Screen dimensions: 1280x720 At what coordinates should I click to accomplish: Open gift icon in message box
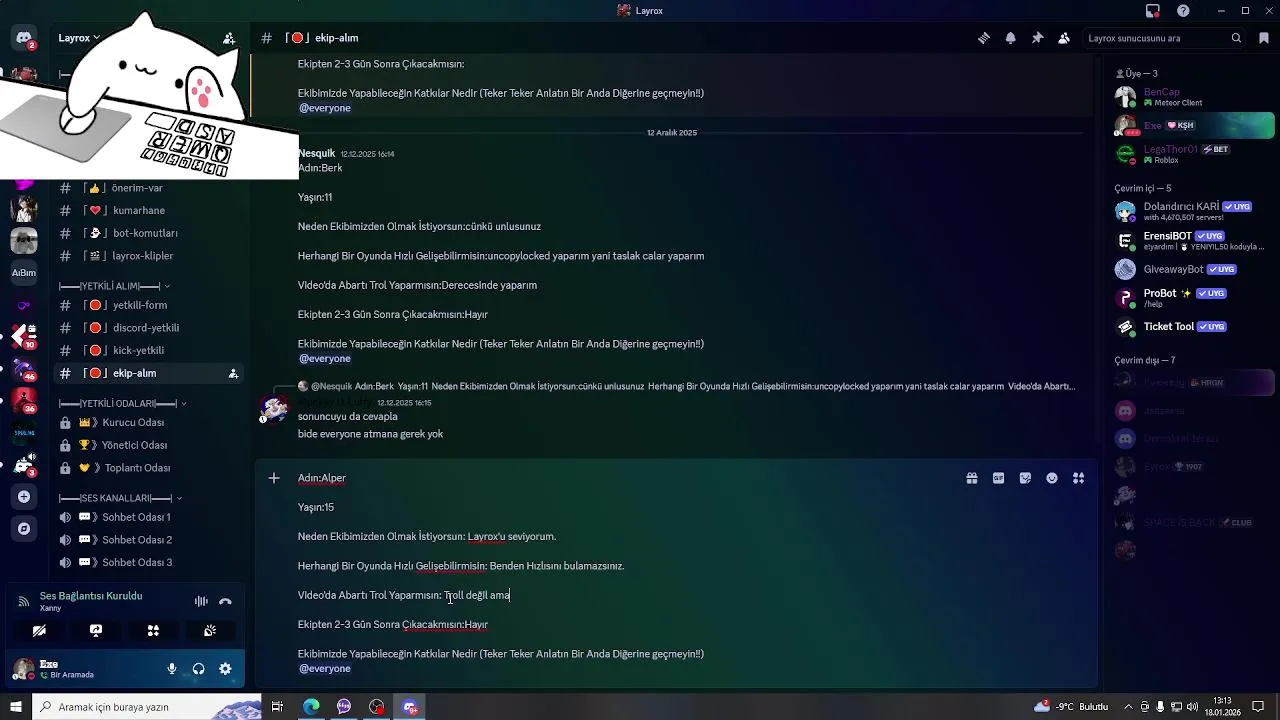[972, 478]
